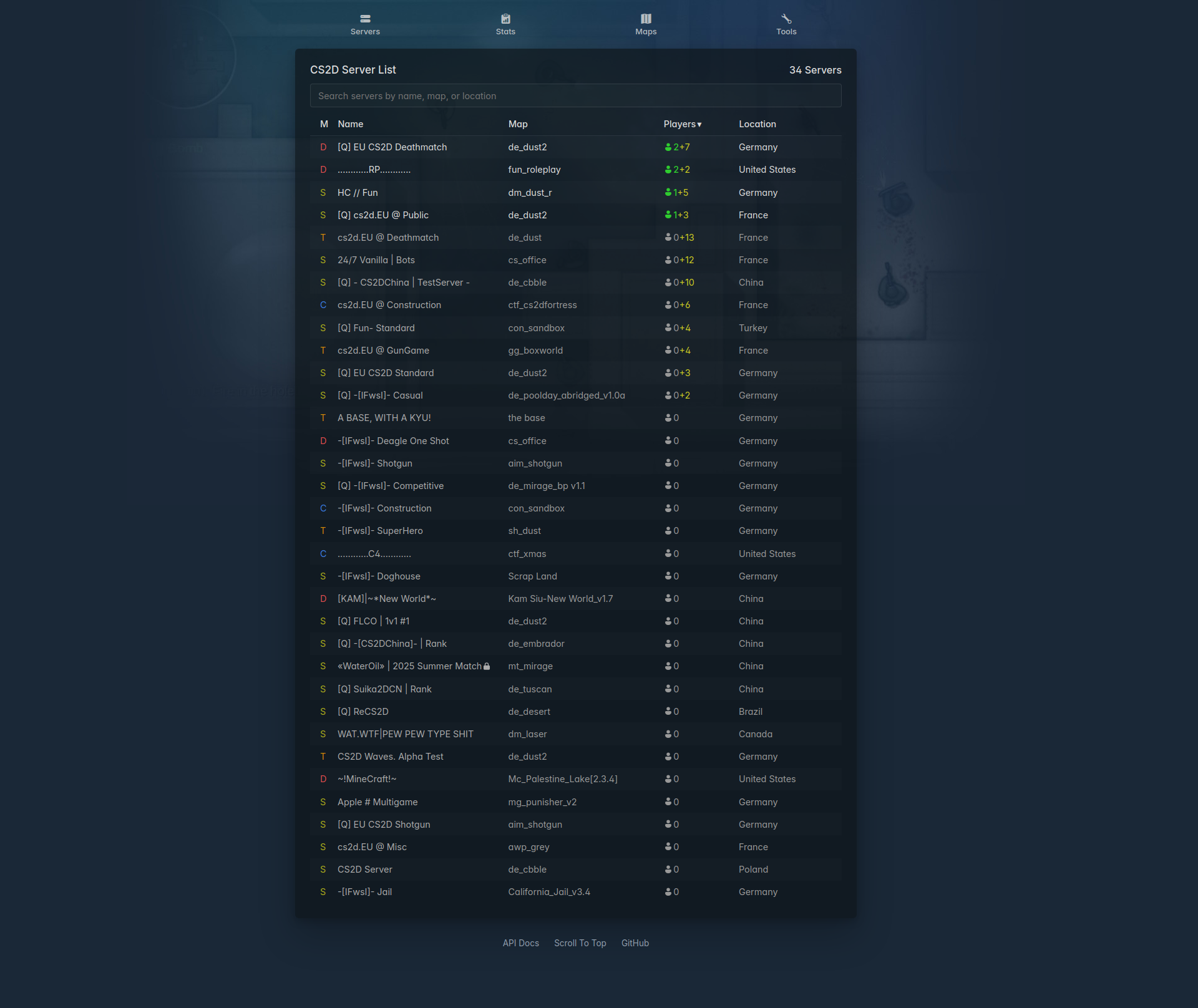Sort by Players column dropdown arrow
This screenshot has width=1198, height=1008.
[x=699, y=125]
